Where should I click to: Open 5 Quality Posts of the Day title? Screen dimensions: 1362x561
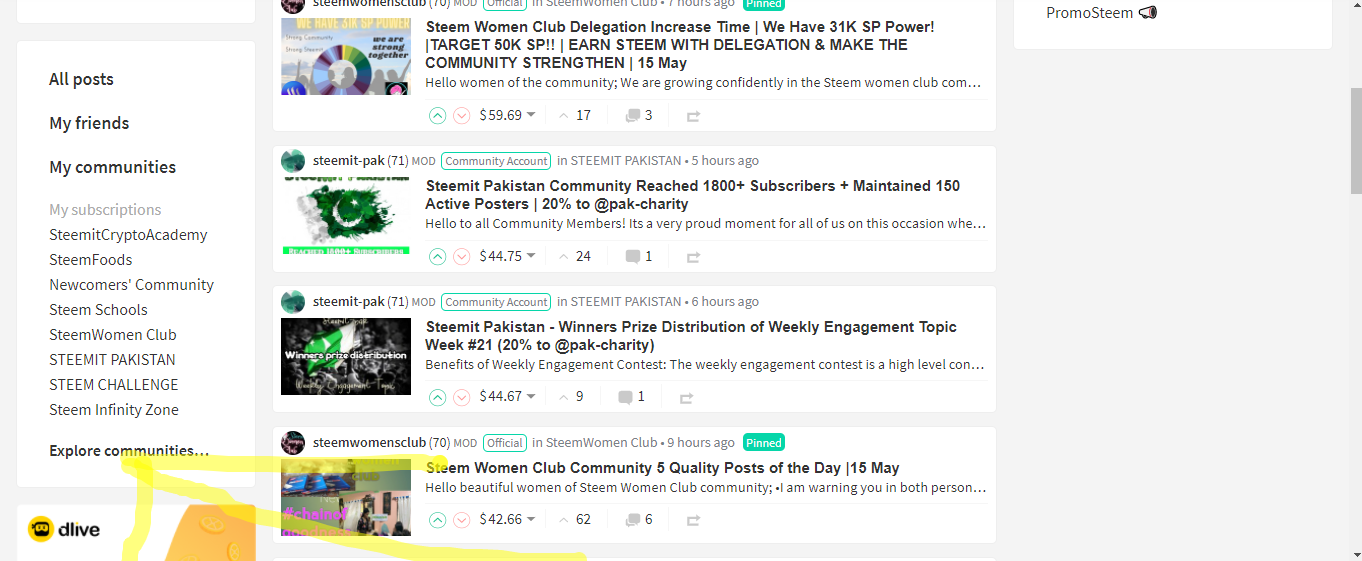tap(662, 468)
